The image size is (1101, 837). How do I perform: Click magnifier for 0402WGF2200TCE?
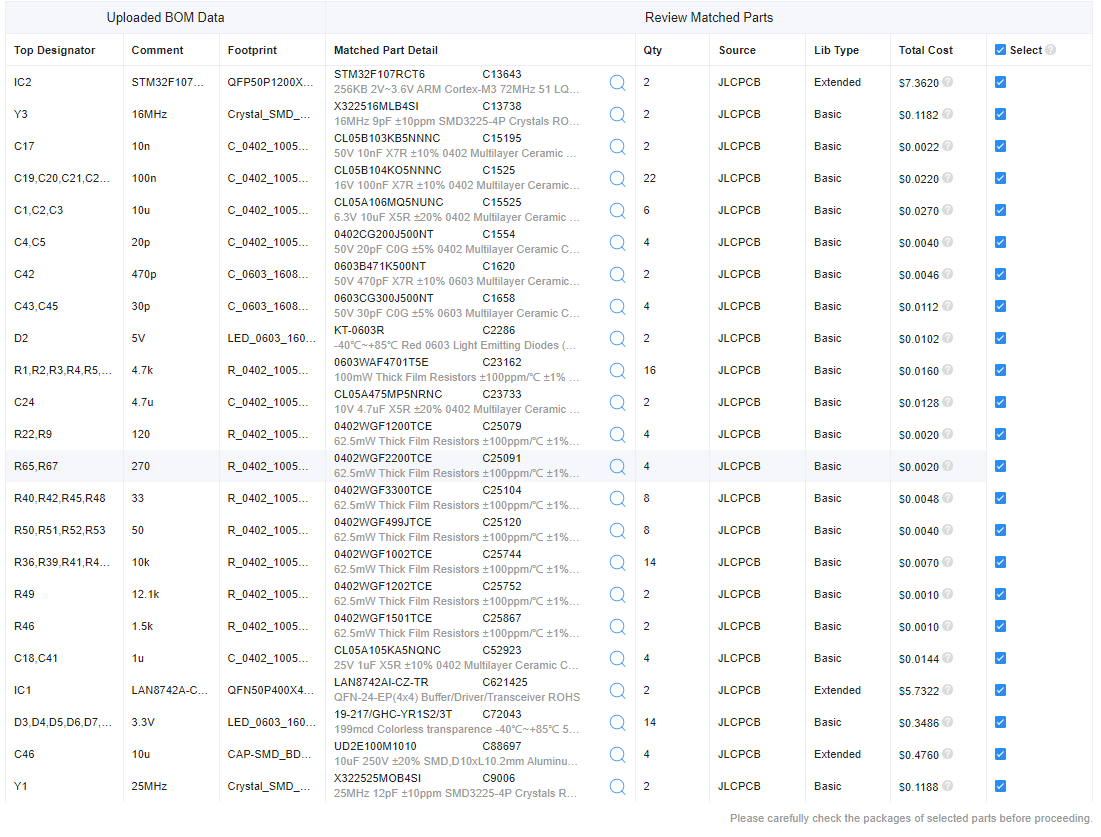coord(617,466)
